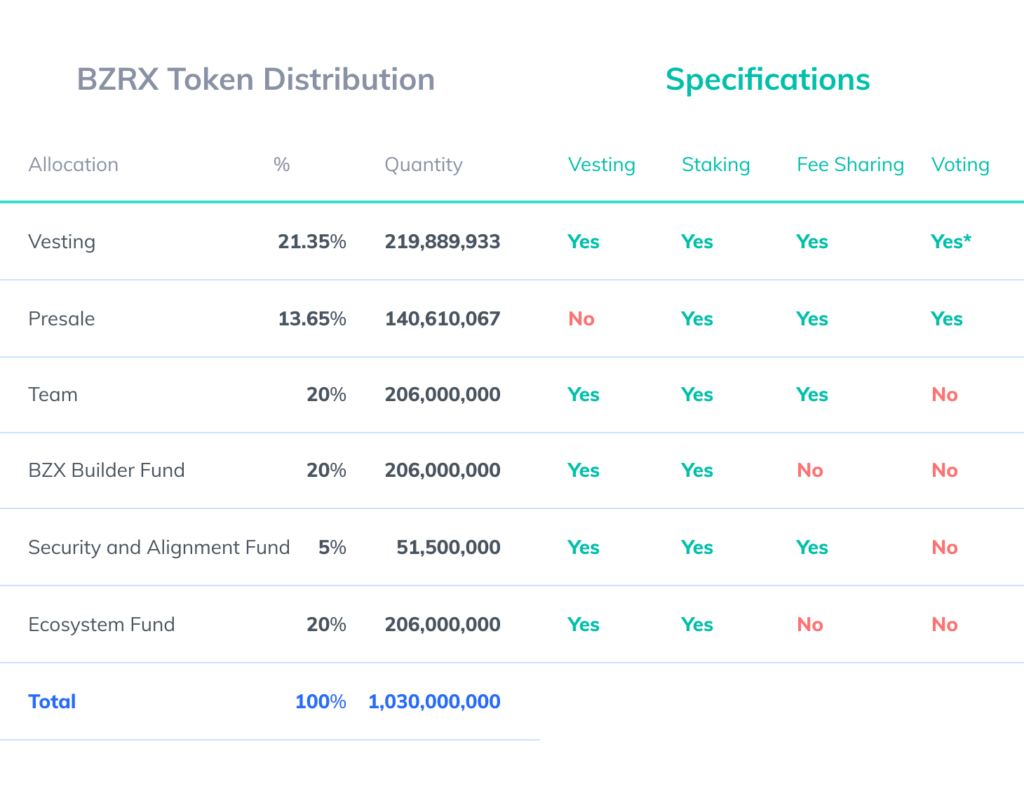The image size is (1024, 791).
Task: Click the blue Total label
Action: click(x=52, y=702)
